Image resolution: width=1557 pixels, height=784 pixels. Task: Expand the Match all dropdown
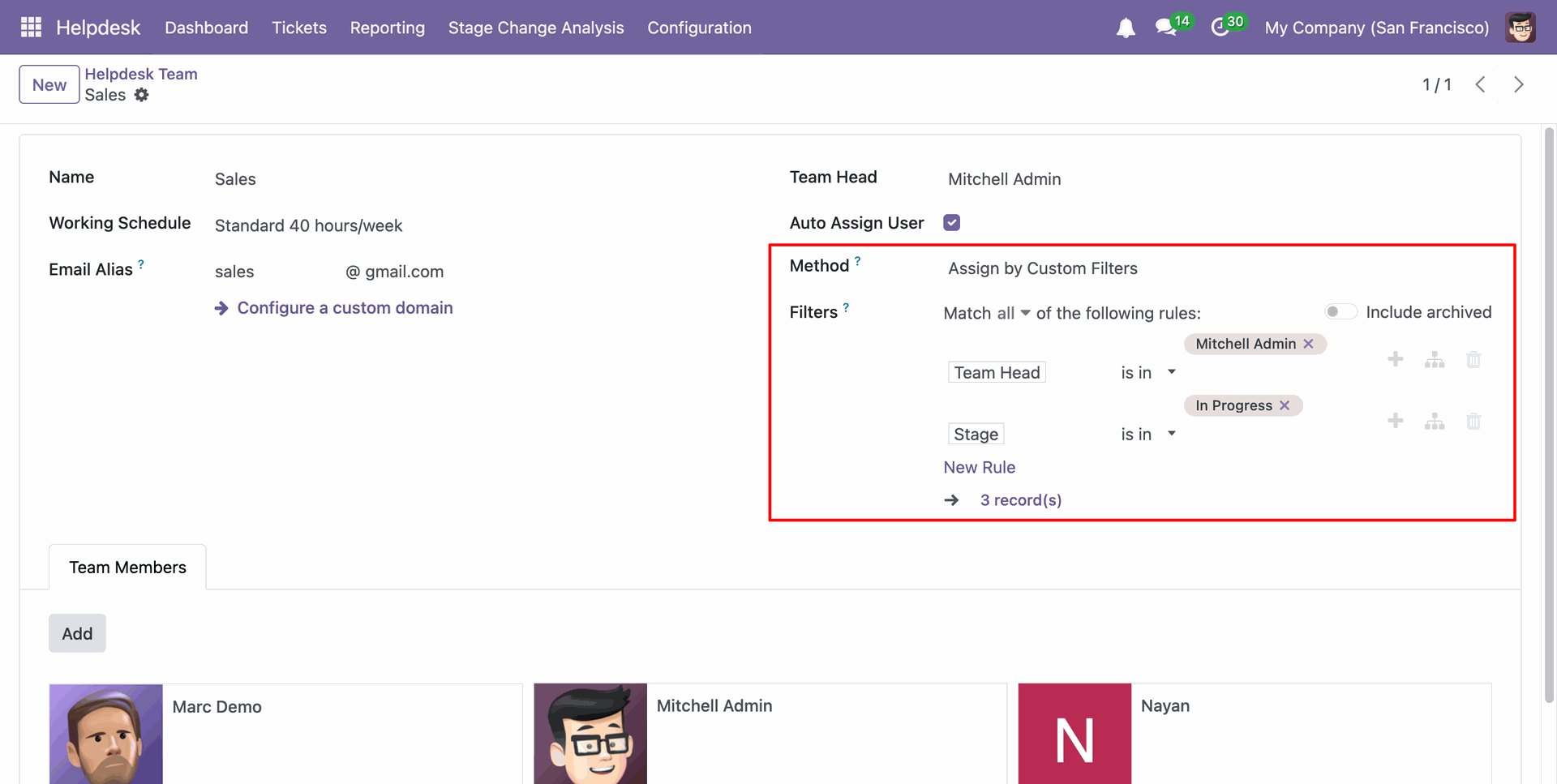tap(1014, 314)
